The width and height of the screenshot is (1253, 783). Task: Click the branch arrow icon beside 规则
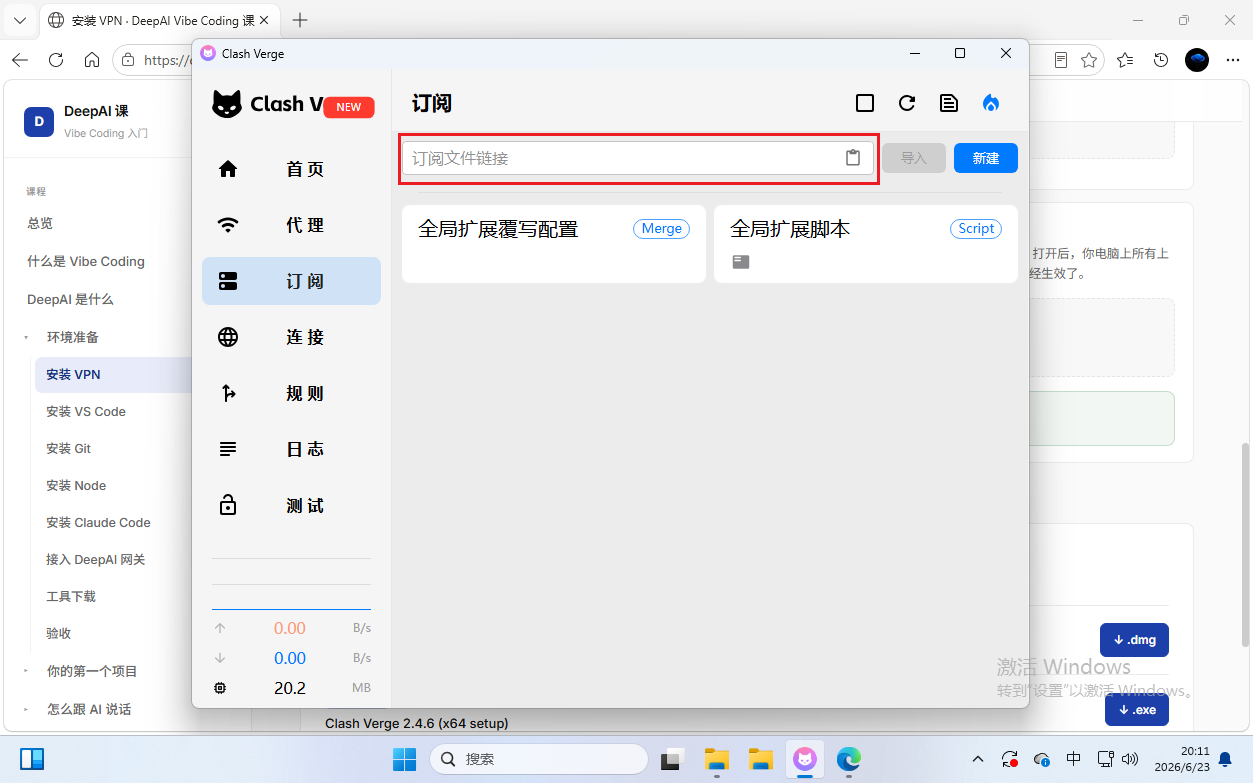click(x=228, y=393)
